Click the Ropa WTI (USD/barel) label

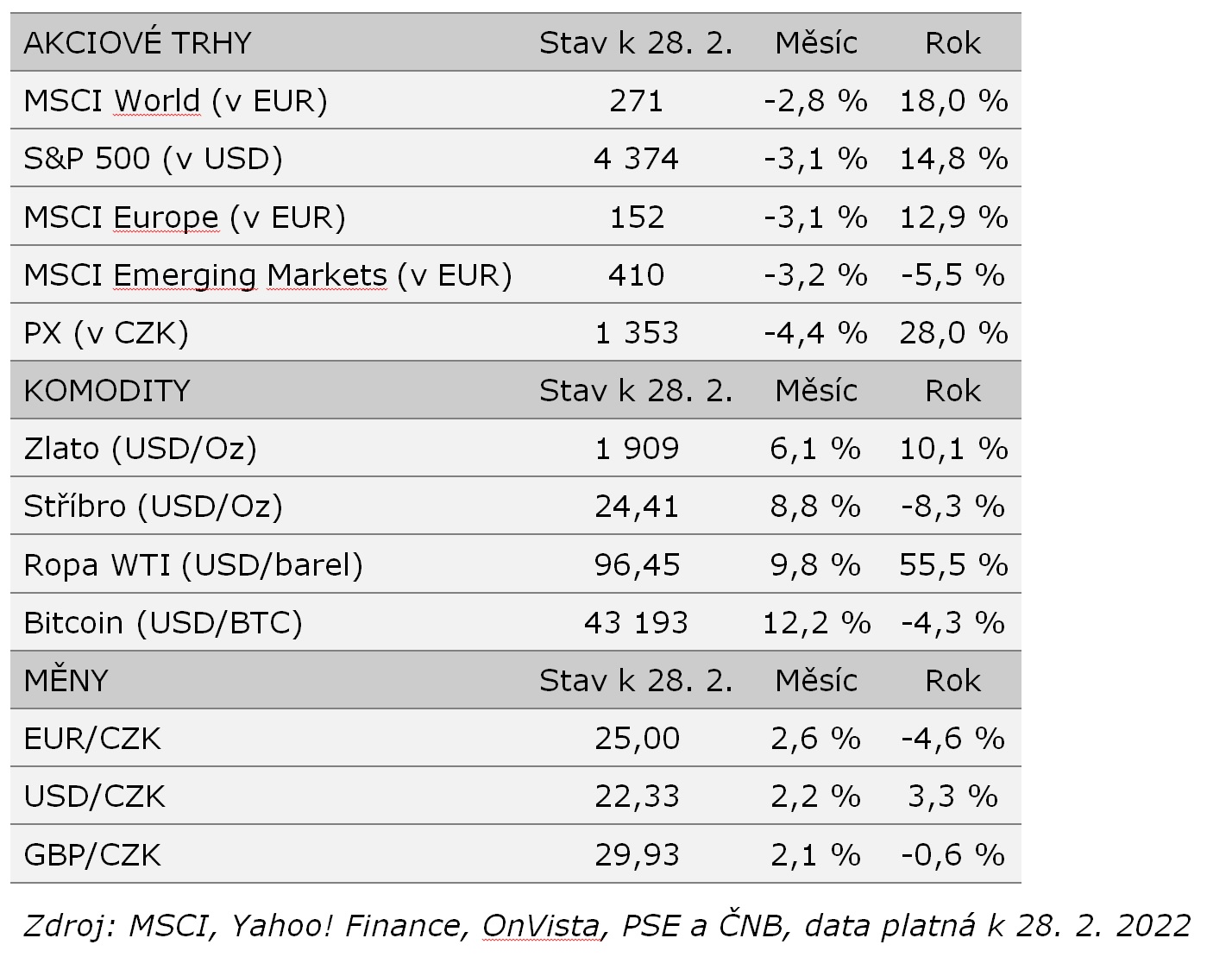coord(193,565)
